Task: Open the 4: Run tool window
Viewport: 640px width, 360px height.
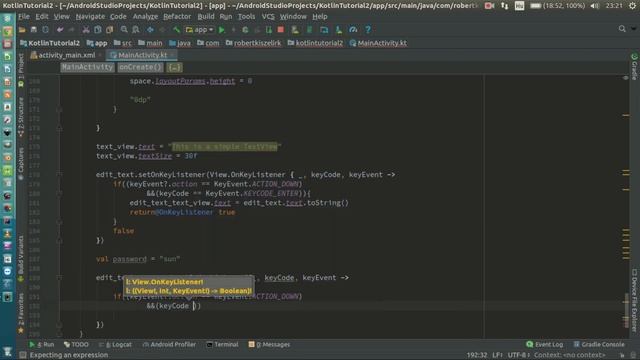Action: coord(41,344)
